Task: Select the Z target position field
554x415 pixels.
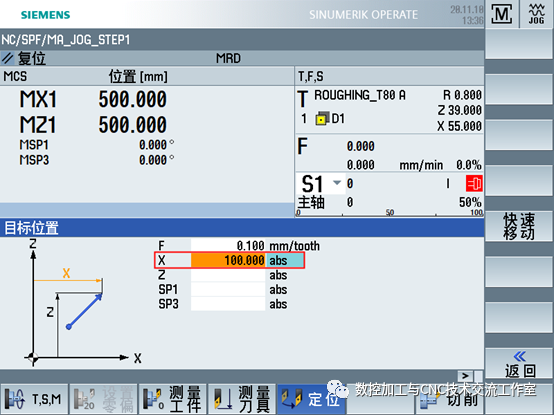Action: pyautogui.click(x=228, y=275)
